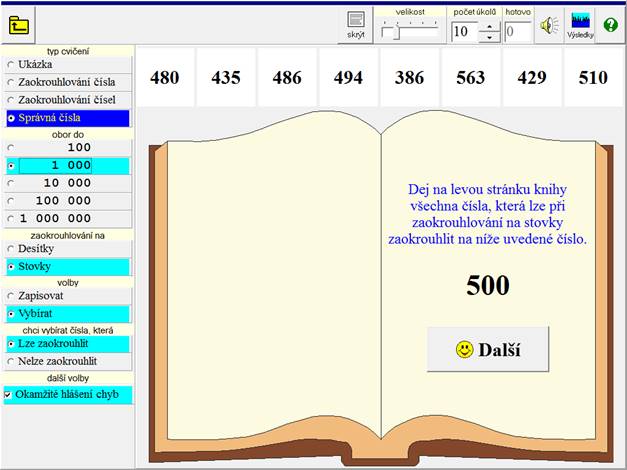627x470 pixels.
Task: Pick the number tile 386
Action: coord(409,77)
